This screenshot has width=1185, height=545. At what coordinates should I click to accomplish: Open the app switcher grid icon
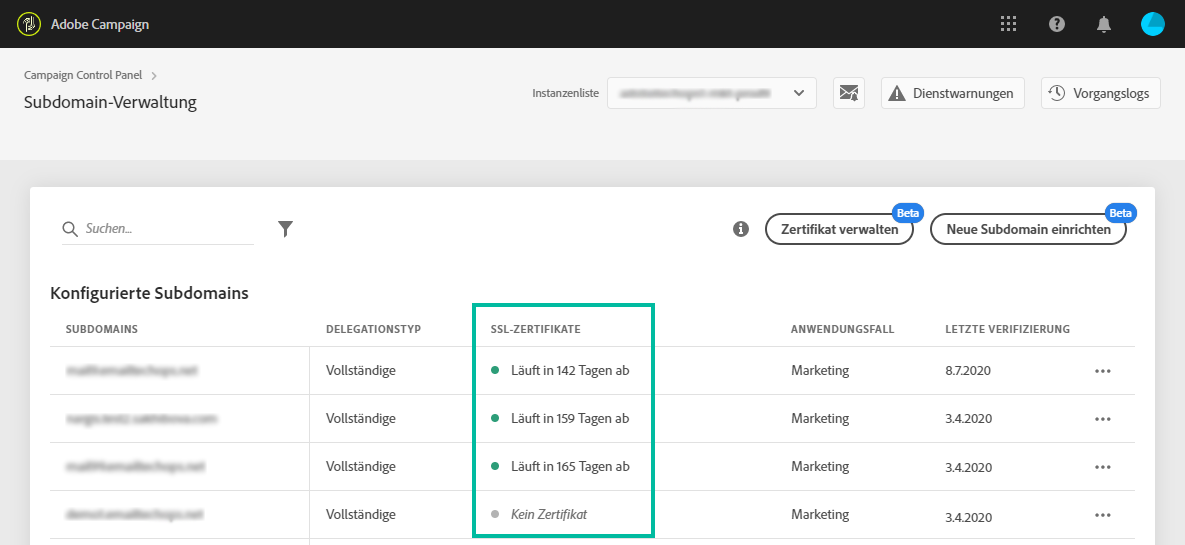click(x=1009, y=24)
